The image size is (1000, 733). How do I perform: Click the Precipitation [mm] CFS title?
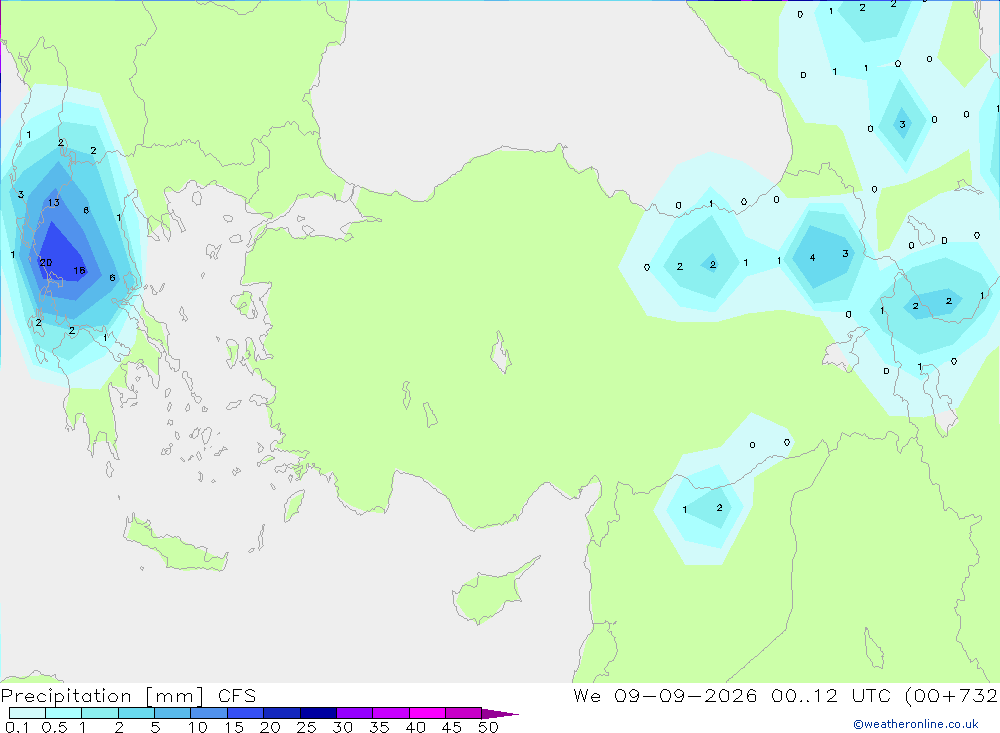[128, 695]
